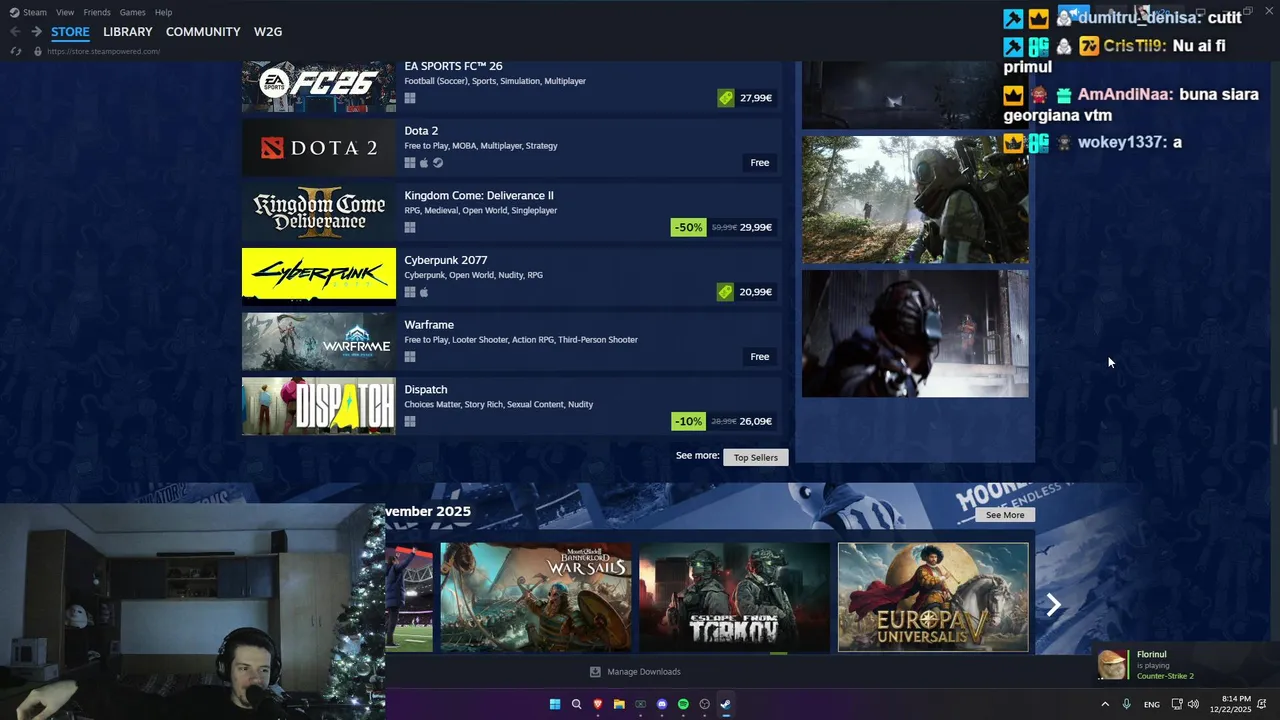Open the helmeted figure screenshot preview
Screen dimensions: 1280x720
[x=915, y=334]
